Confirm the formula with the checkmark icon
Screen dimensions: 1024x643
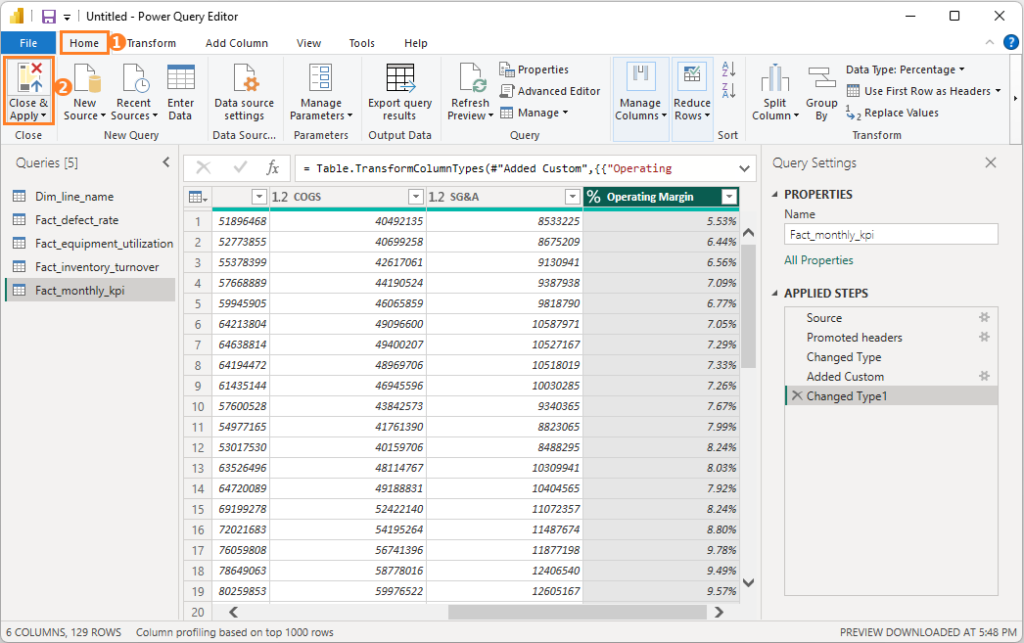click(x=240, y=168)
